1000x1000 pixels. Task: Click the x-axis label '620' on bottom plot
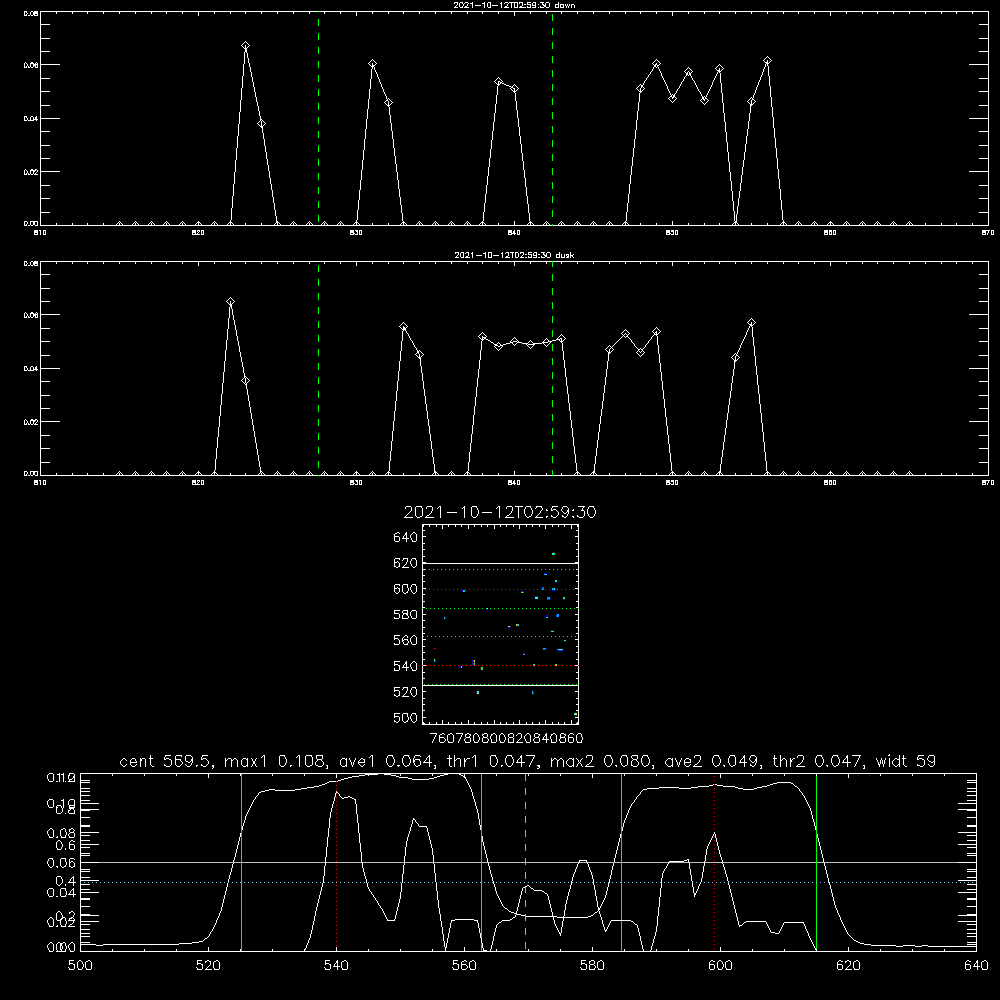coord(848,966)
